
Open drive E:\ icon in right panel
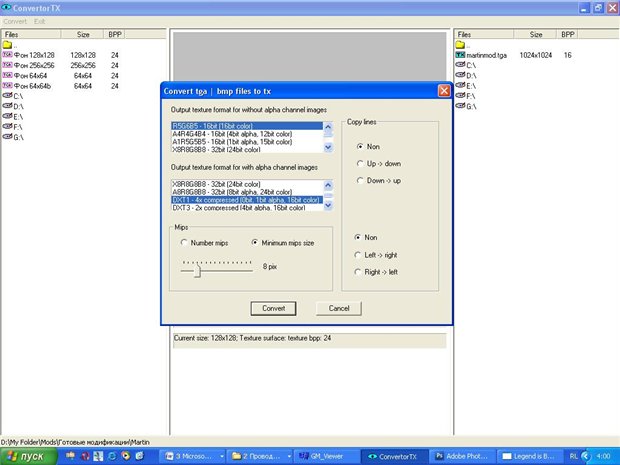(x=460, y=85)
